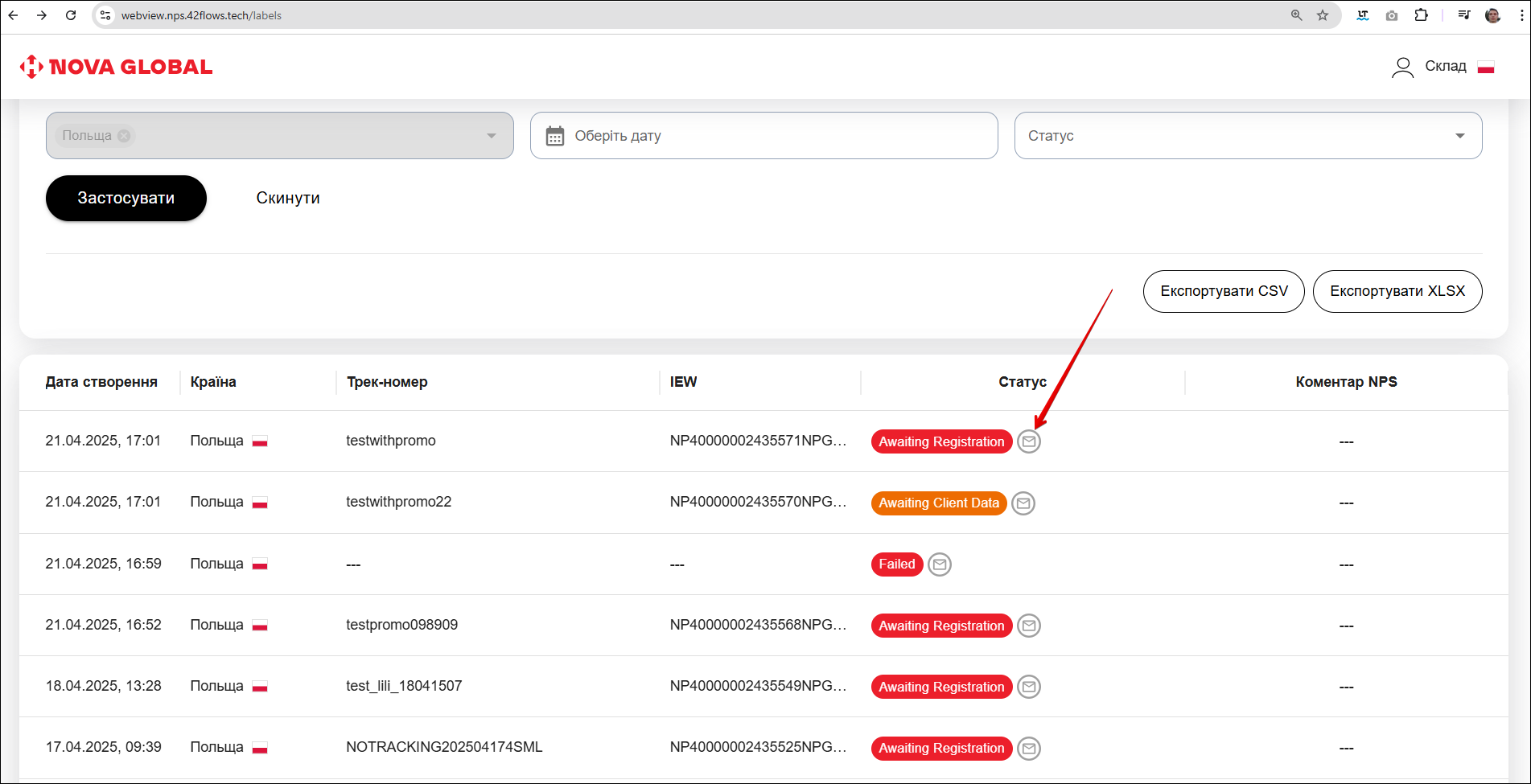Viewport: 1531px width, 784px height.
Task: Export table with Експортувати XLSX
Action: [1397, 291]
